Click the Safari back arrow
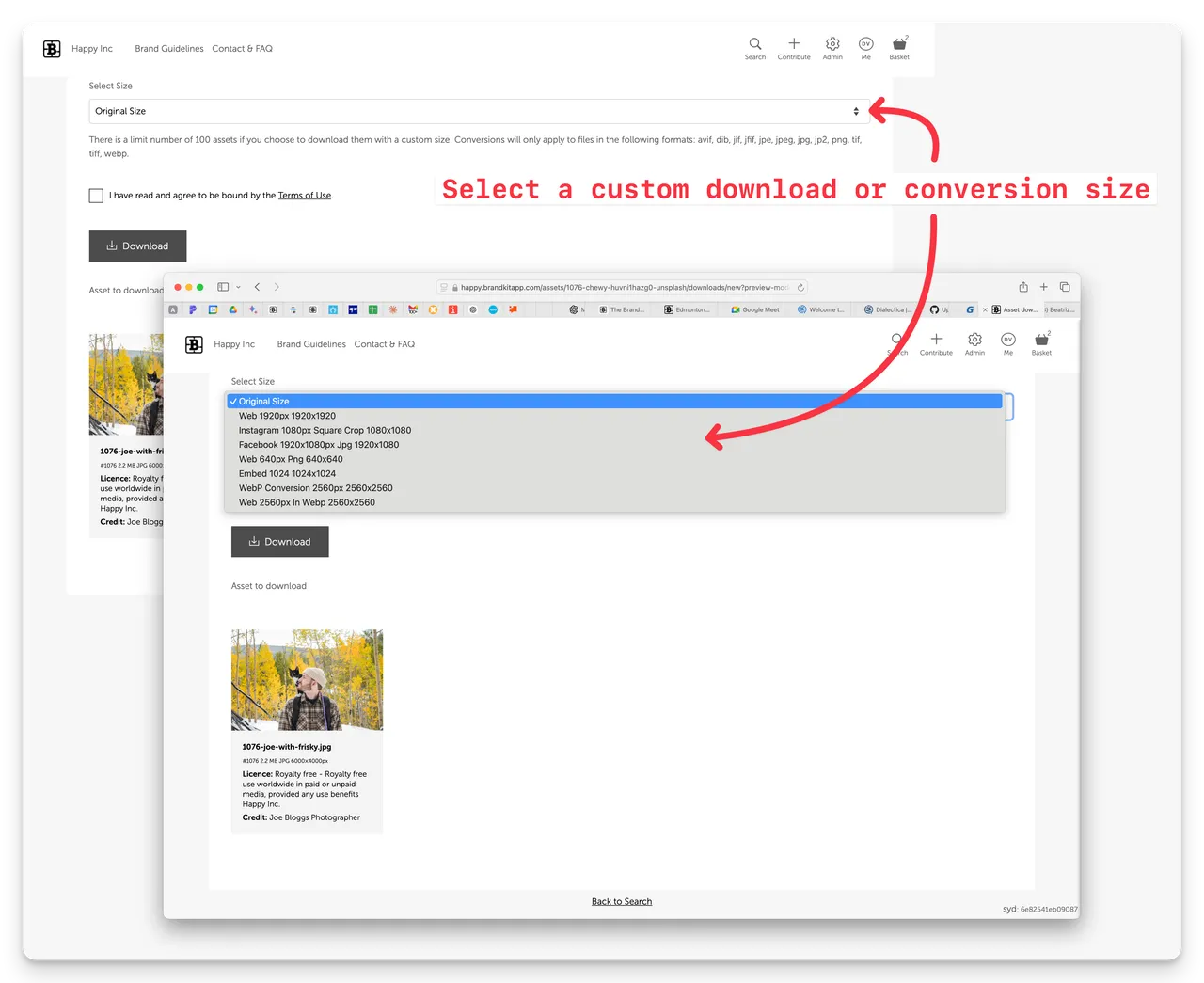 257,287
